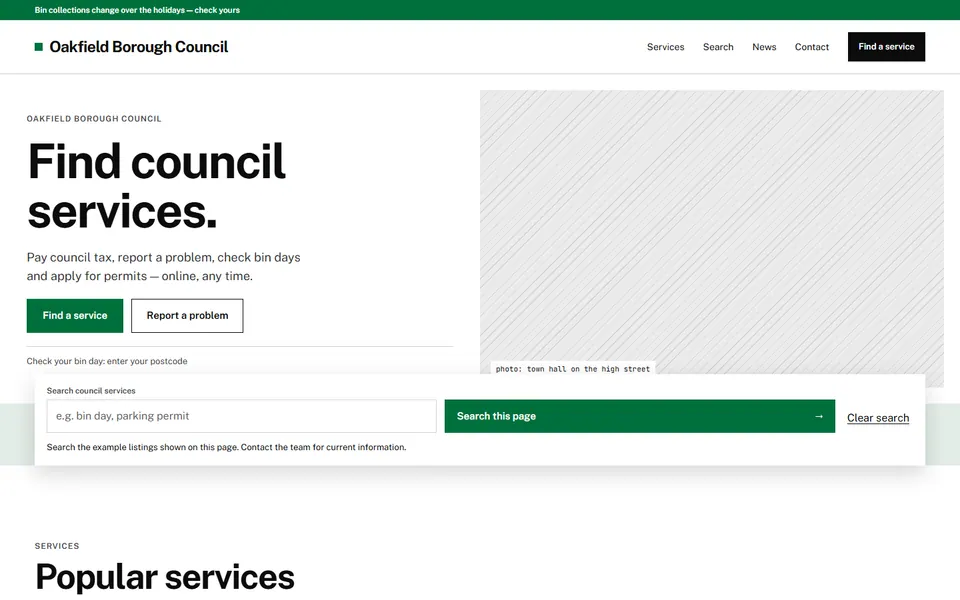960x600 pixels.
Task: Click the green Find a service hero button
Action: click(75, 316)
